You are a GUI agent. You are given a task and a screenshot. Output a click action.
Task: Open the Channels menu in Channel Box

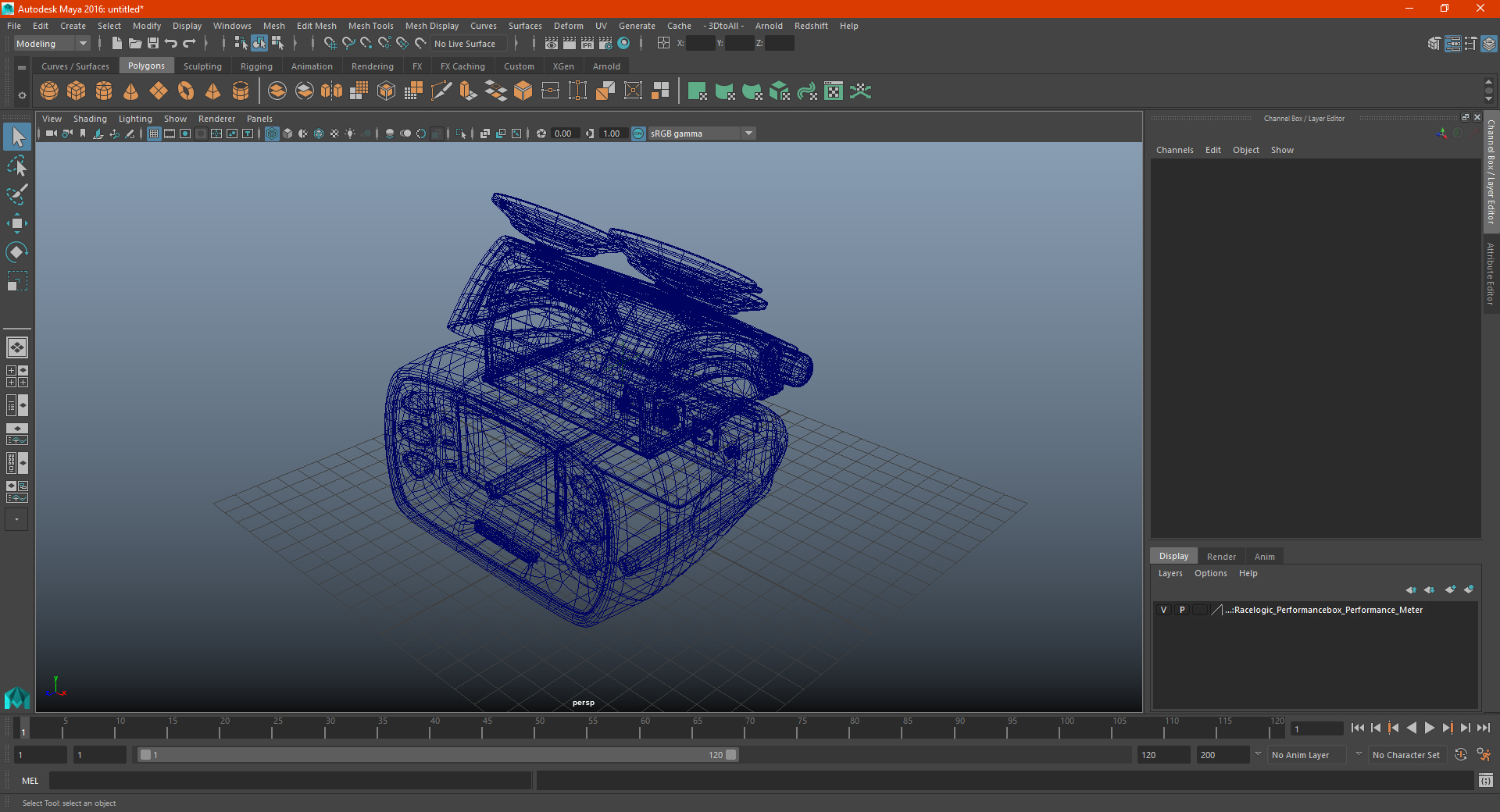tap(1174, 150)
